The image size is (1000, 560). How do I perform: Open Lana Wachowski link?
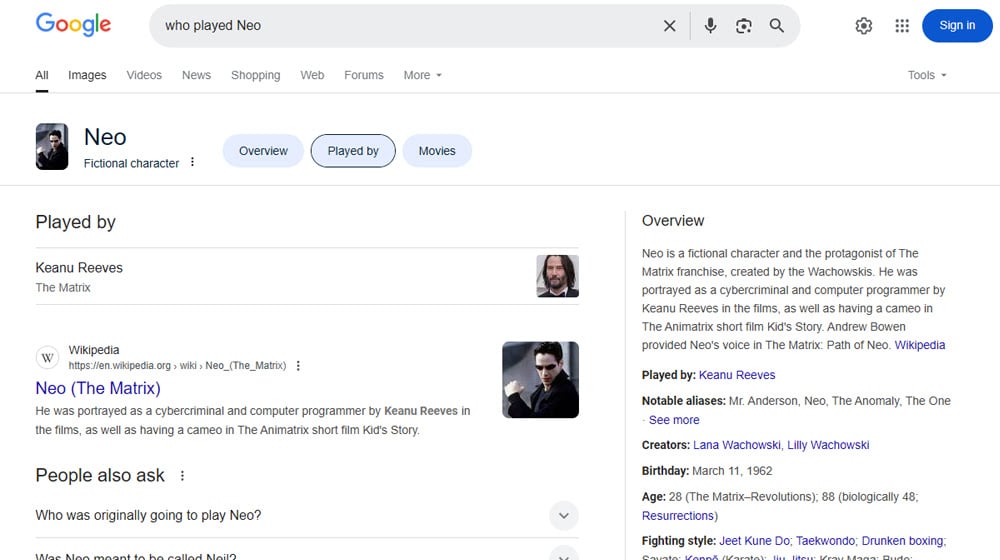tap(737, 445)
